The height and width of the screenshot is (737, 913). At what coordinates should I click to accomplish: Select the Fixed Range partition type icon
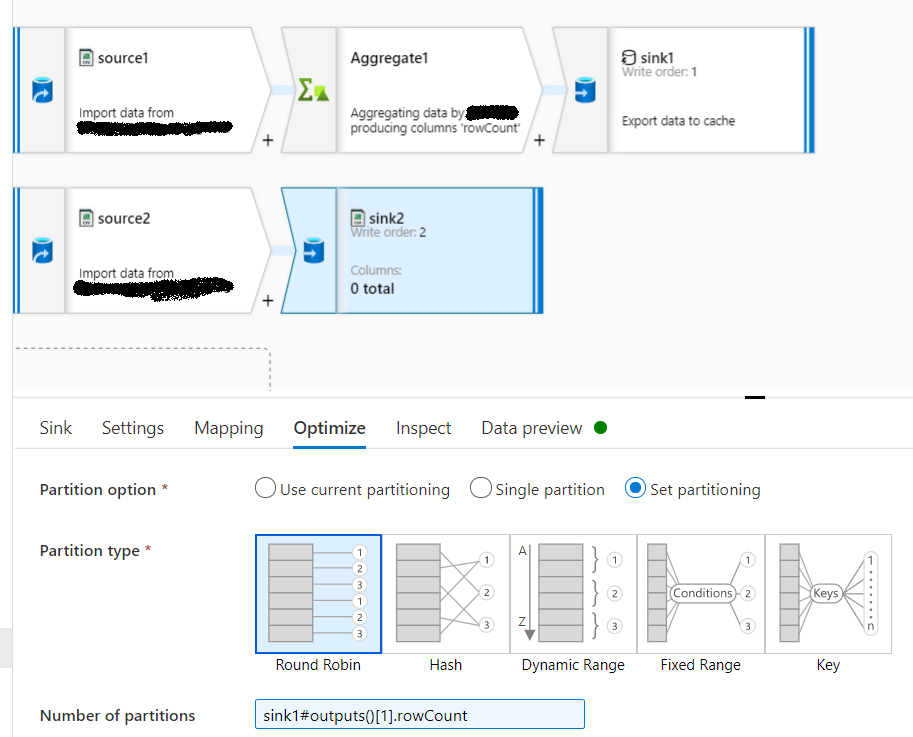click(700, 593)
